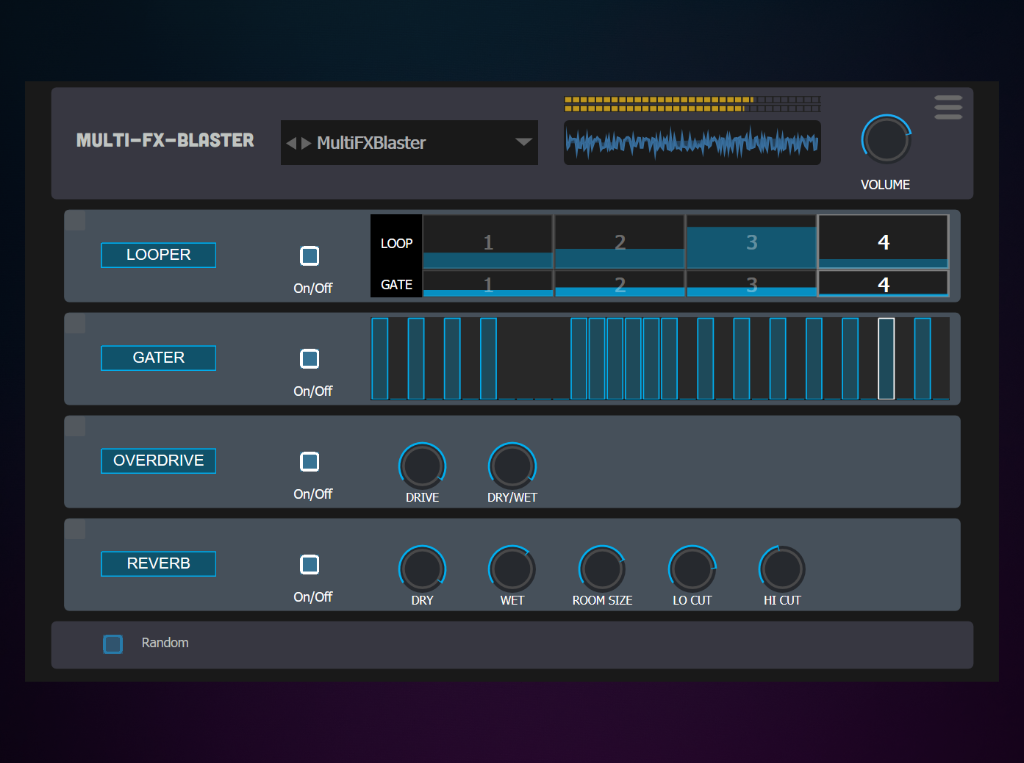Viewport: 1024px width, 763px height.
Task: Select Loop slot 3
Action: click(751, 242)
